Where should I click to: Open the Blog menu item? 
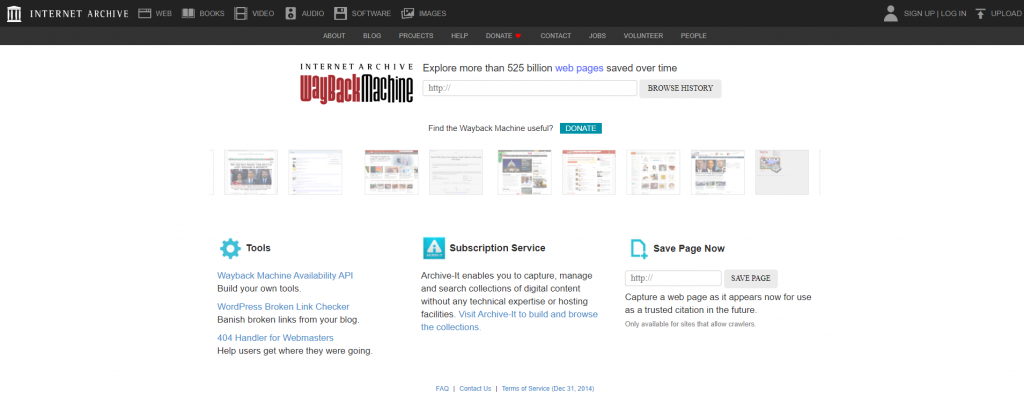[x=372, y=36]
